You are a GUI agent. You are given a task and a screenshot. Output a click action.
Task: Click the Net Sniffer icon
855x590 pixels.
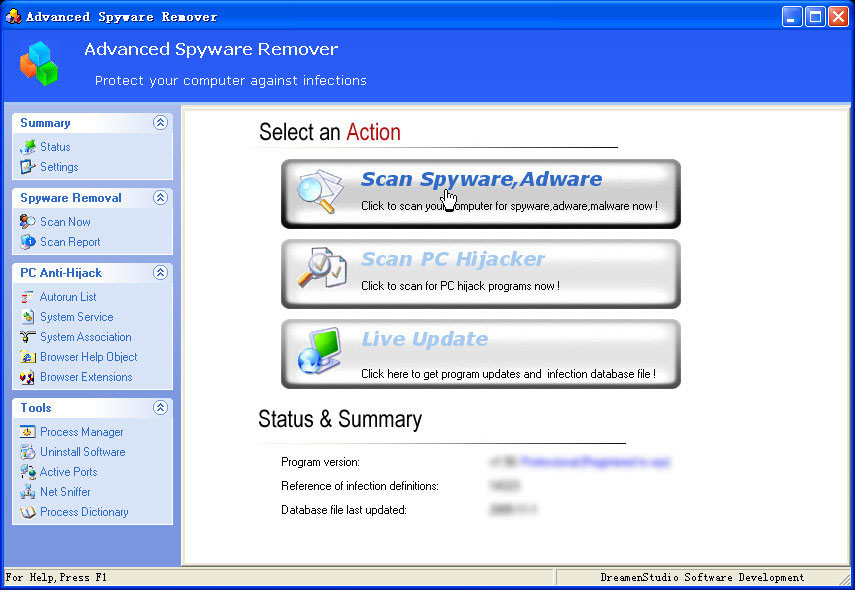click(28, 492)
